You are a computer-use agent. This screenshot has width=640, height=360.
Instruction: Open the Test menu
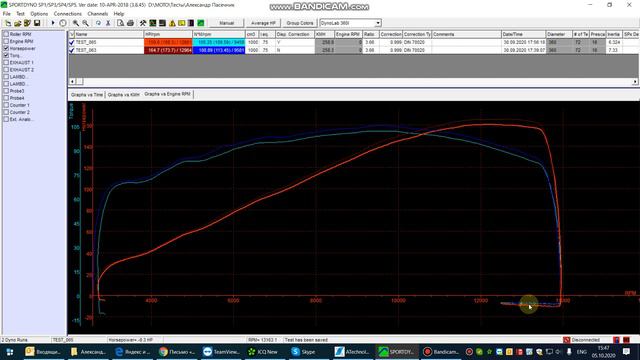20,14
